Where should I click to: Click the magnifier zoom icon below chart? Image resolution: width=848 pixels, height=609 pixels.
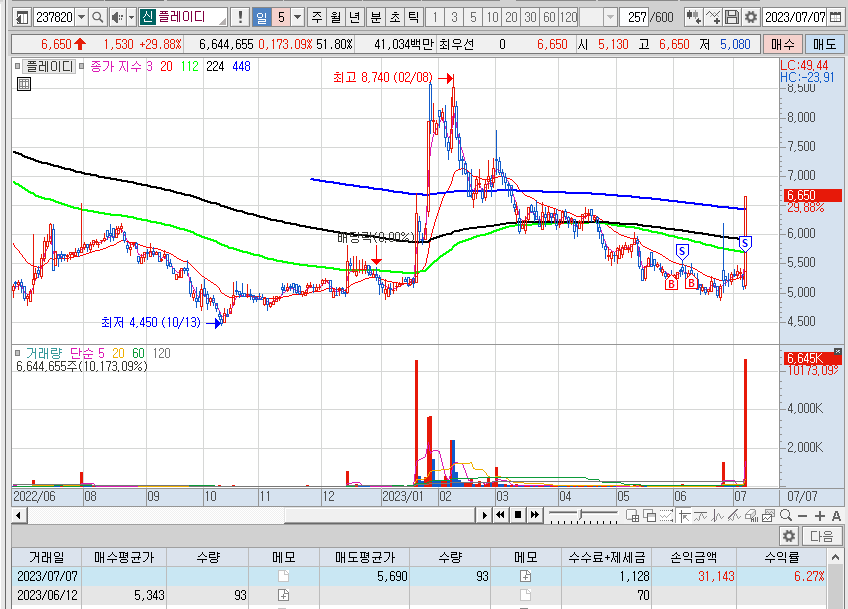(786, 515)
